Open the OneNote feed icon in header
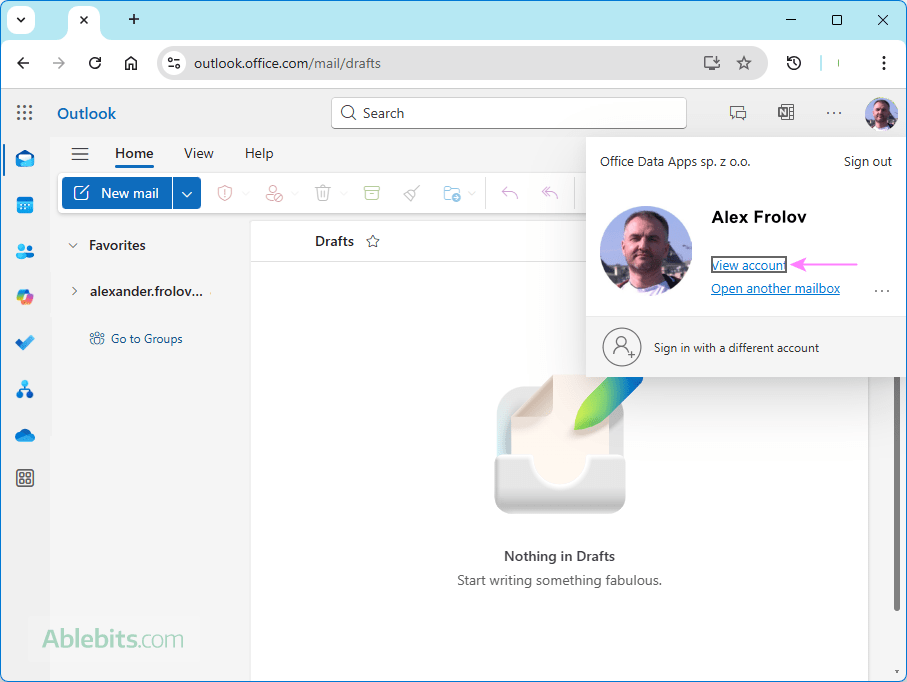Image resolution: width=907 pixels, height=682 pixels. pyautogui.click(x=786, y=112)
